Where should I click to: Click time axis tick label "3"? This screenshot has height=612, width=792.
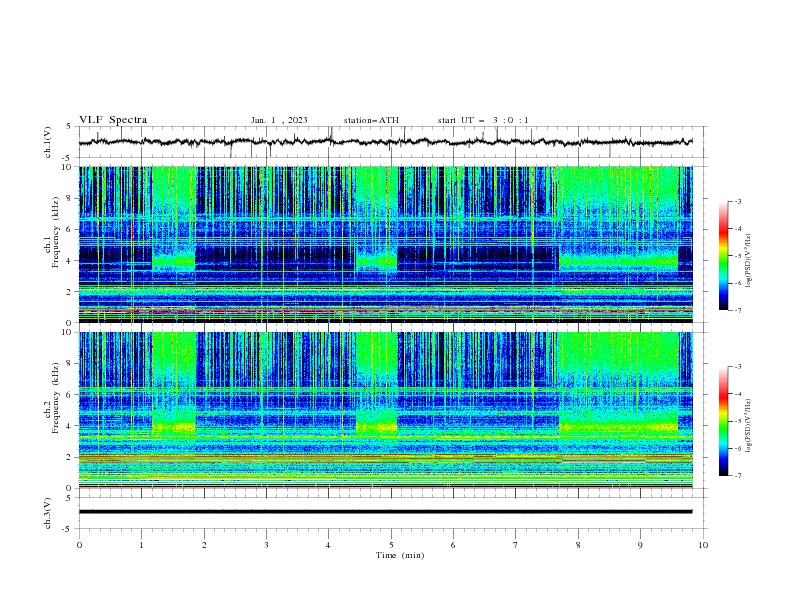pos(266,545)
